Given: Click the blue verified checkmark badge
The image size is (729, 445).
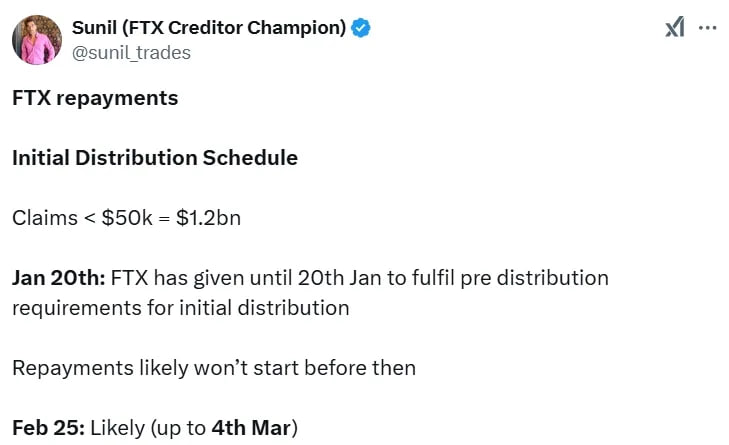Looking at the screenshot, I should (x=361, y=28).
